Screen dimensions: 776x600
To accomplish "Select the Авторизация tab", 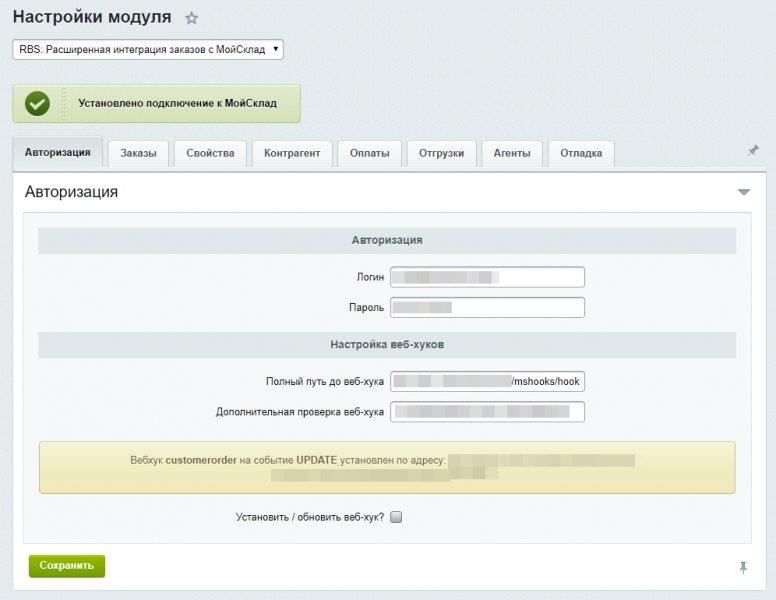I will 58,152.
